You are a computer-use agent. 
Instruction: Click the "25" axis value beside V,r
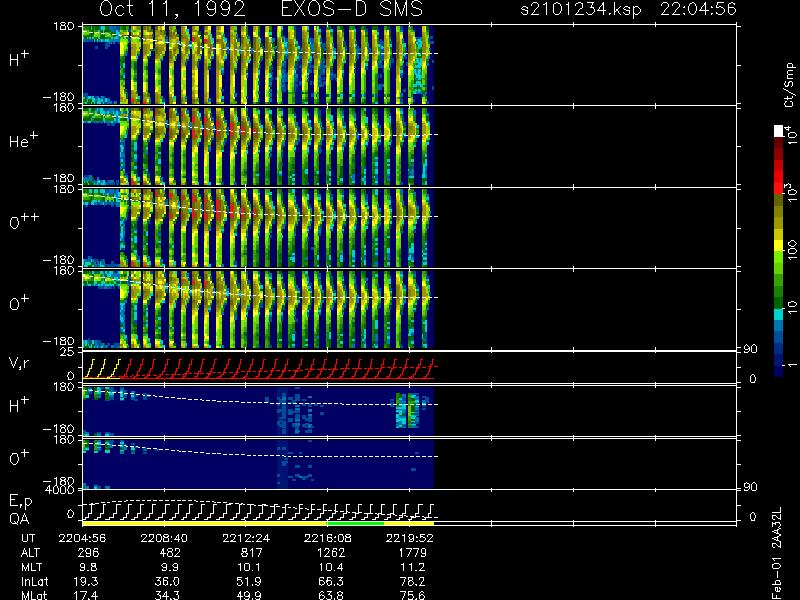(x=69, y=352)
